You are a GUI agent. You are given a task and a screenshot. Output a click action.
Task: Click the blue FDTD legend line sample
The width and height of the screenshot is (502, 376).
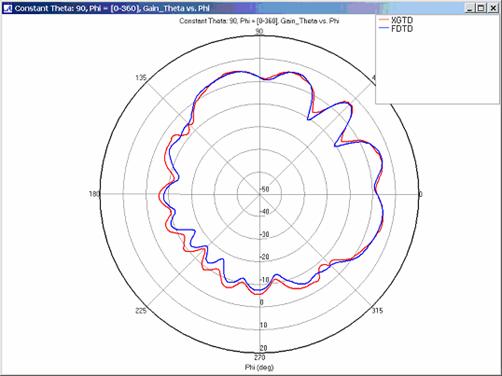point(384,29)
